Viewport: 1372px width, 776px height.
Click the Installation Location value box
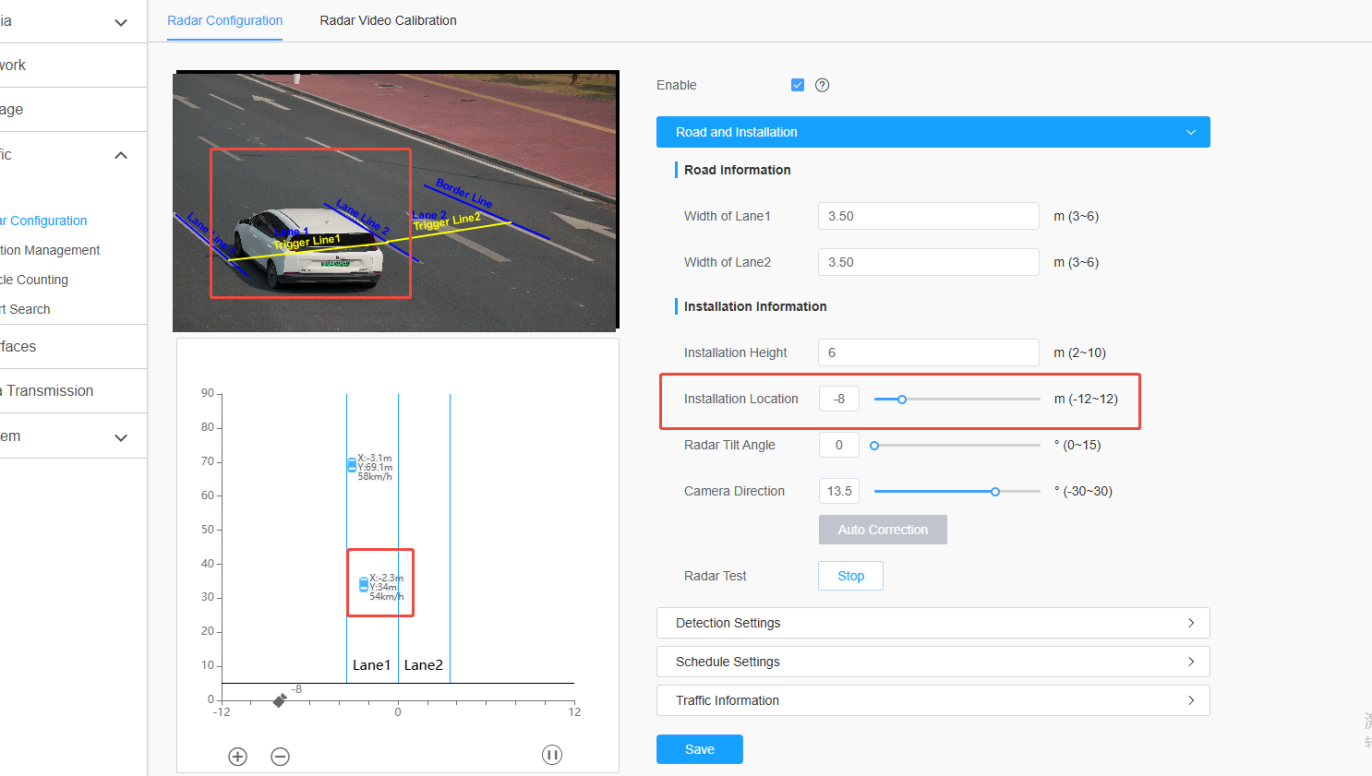coord(839,399)
